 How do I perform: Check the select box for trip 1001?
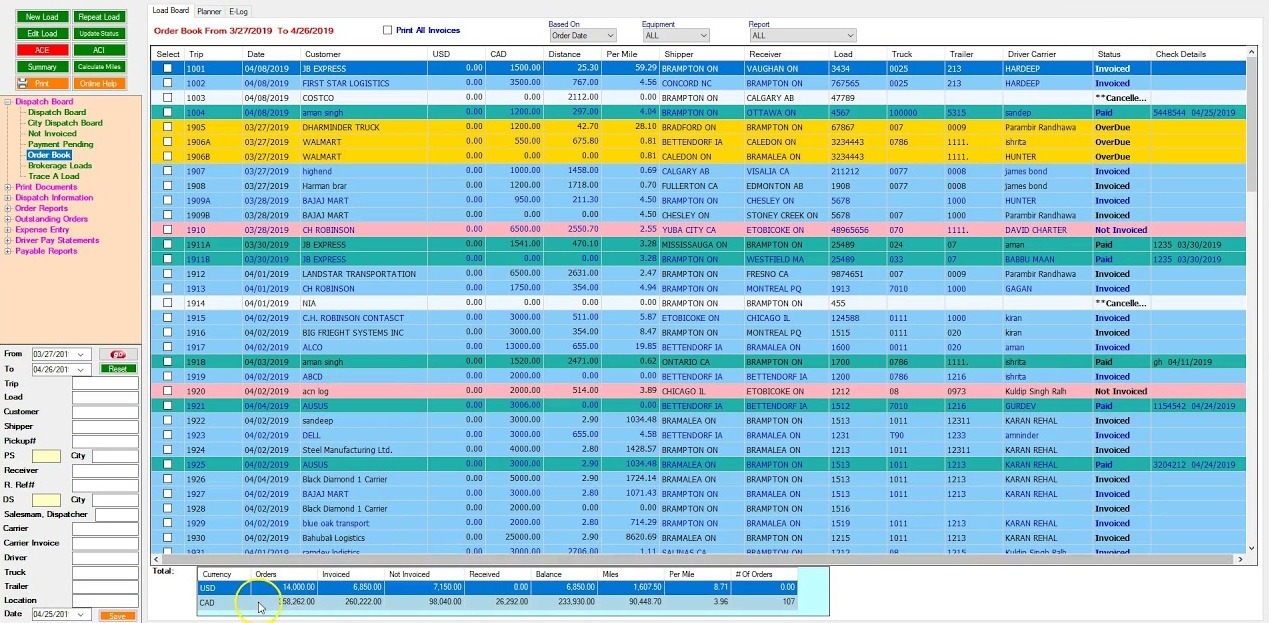[168, 69]
